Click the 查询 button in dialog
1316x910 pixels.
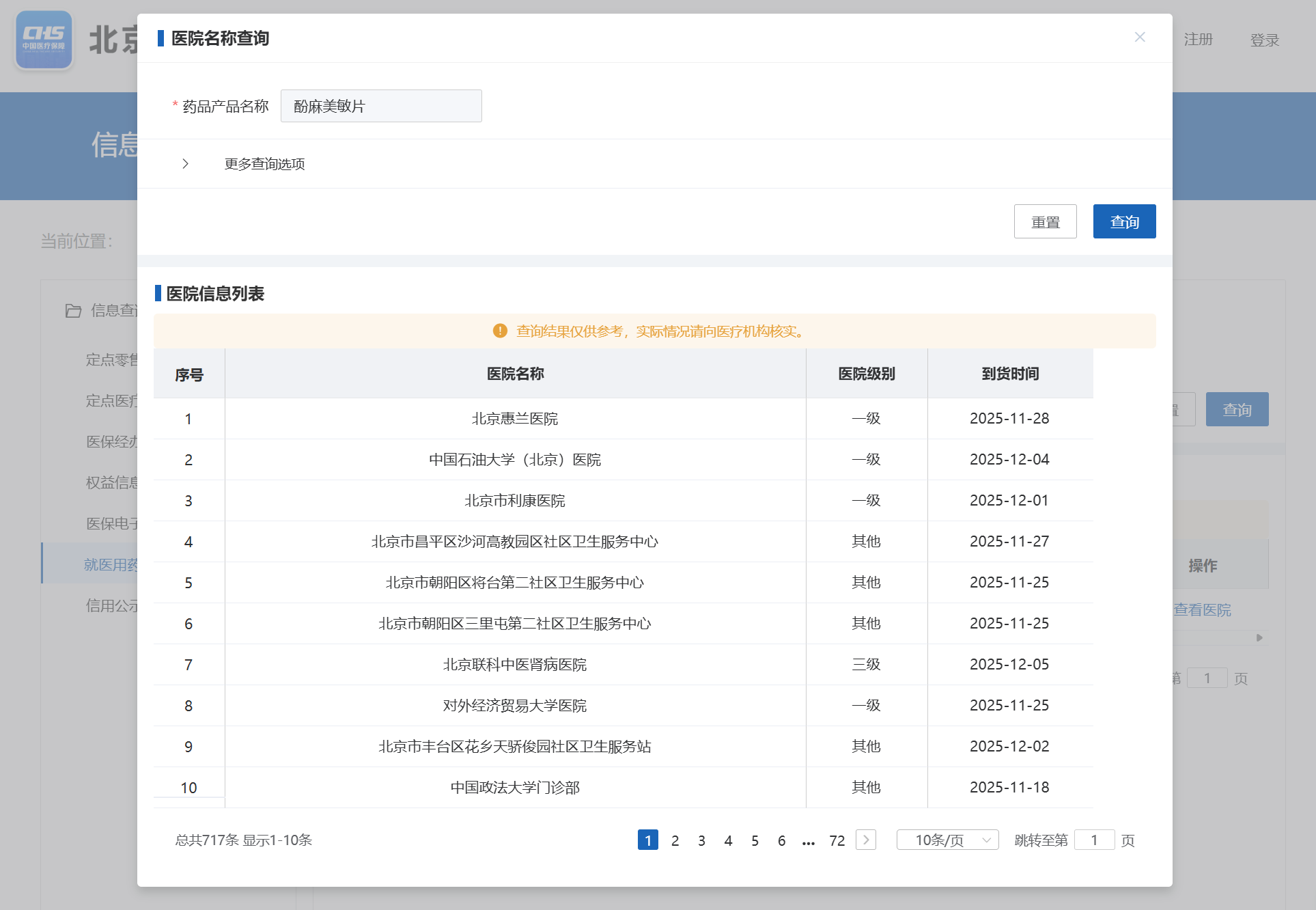[x=1123, y=222]
